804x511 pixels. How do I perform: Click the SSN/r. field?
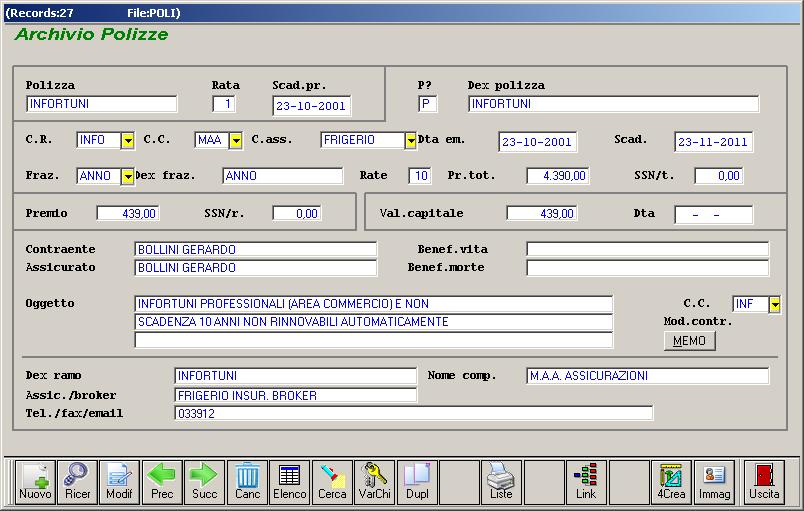pyautogui.click(x=297, y=213)
